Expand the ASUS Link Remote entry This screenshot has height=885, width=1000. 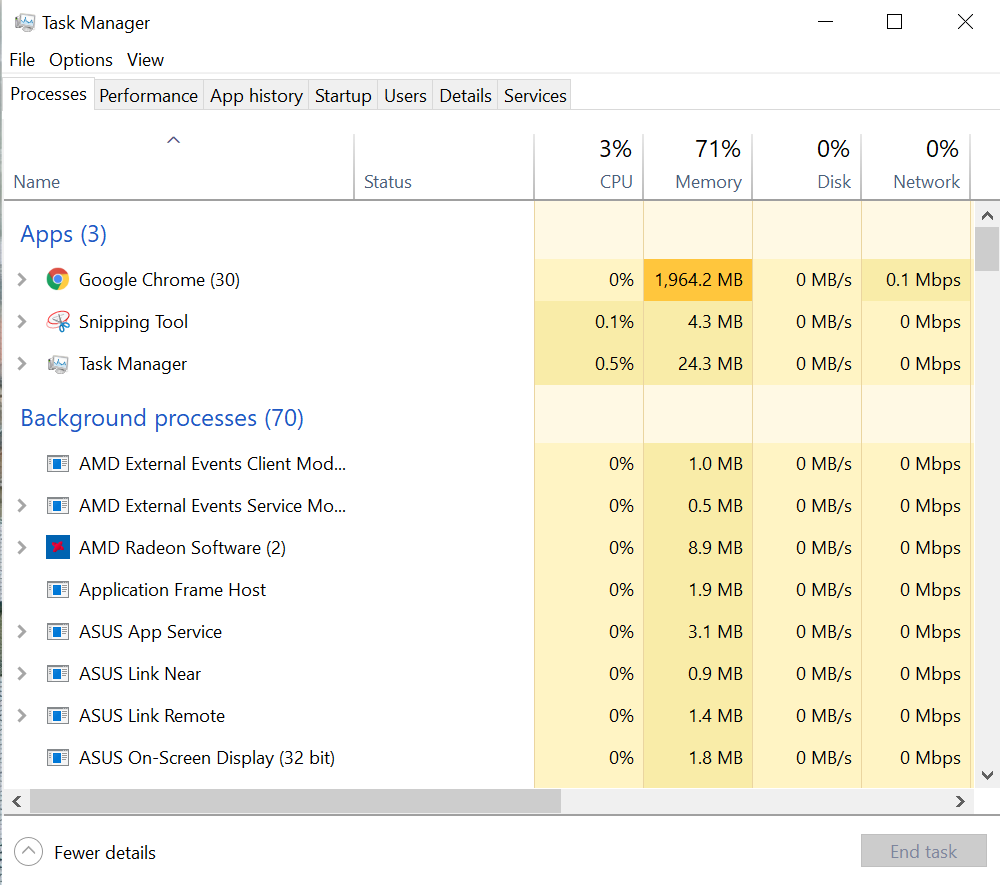click(22, 716)
